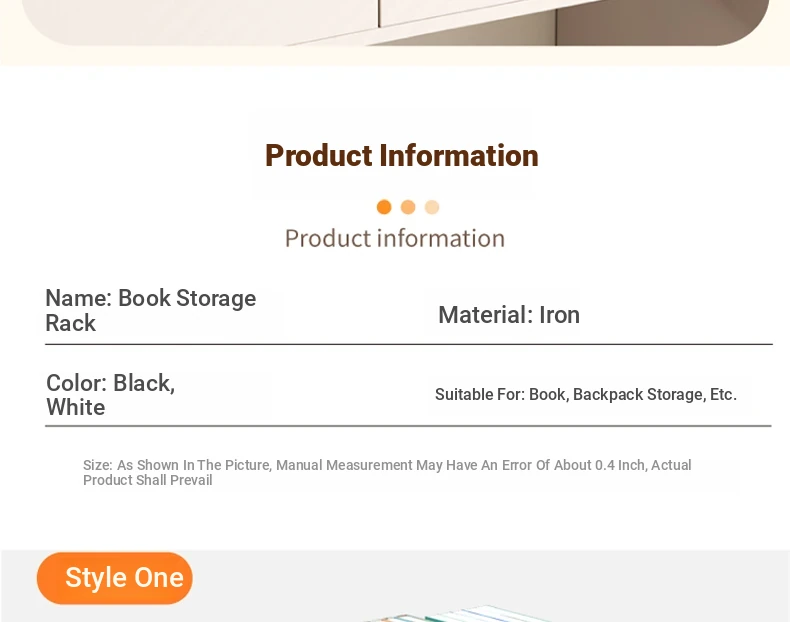Screen dimensions: 790x622
Task: Click Suitable For: Book, Backpack Storage text
Action: pyautogui.click(x=585, y=394)
